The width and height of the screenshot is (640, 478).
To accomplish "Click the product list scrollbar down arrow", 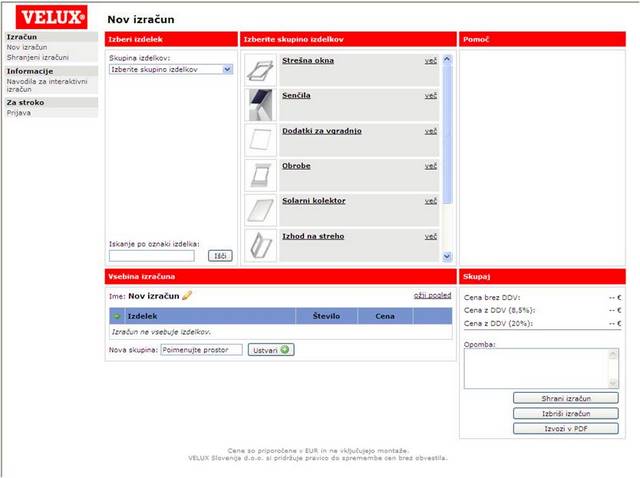I will 447,257.
